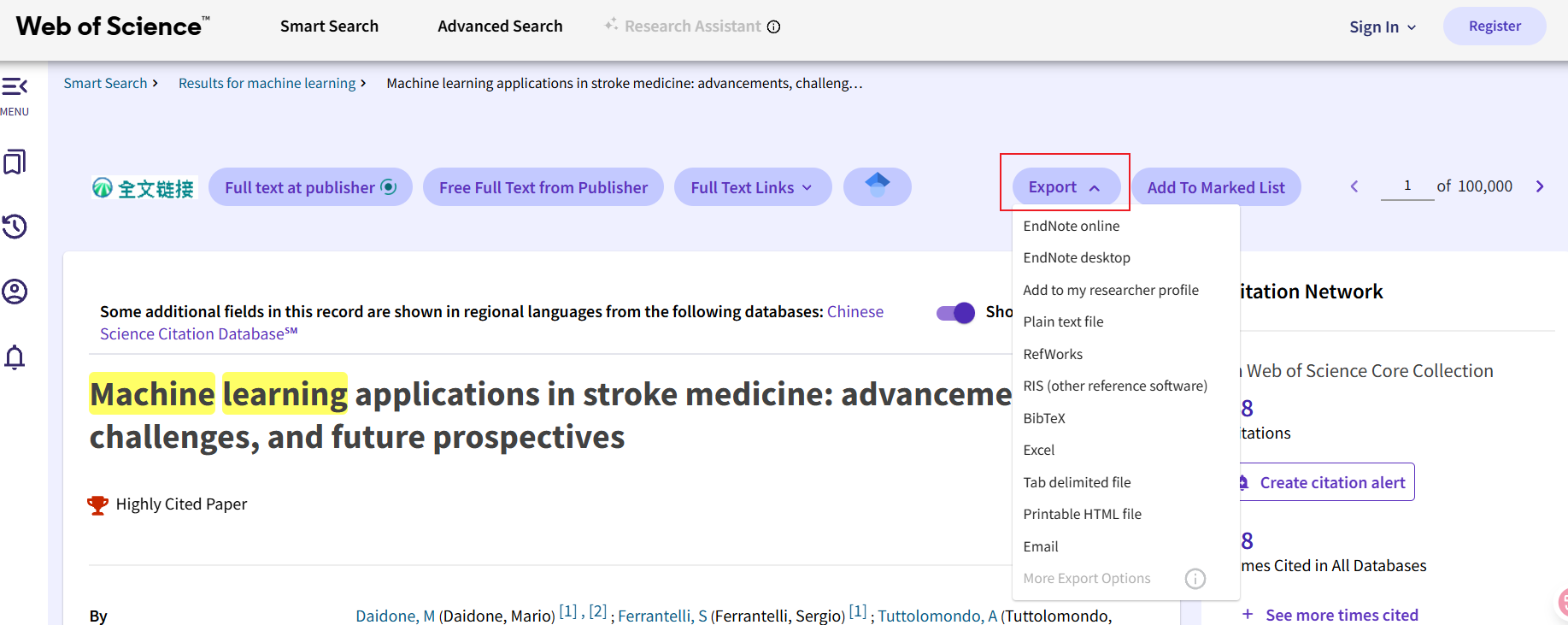
Task: Open Results for machine learning breadcrumb link
Action: [267, 83]
